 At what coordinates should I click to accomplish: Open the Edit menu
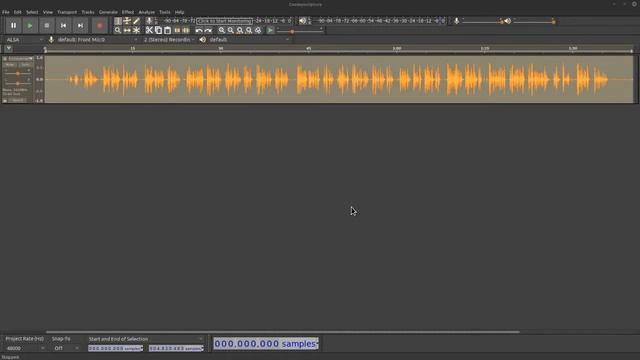18,12
